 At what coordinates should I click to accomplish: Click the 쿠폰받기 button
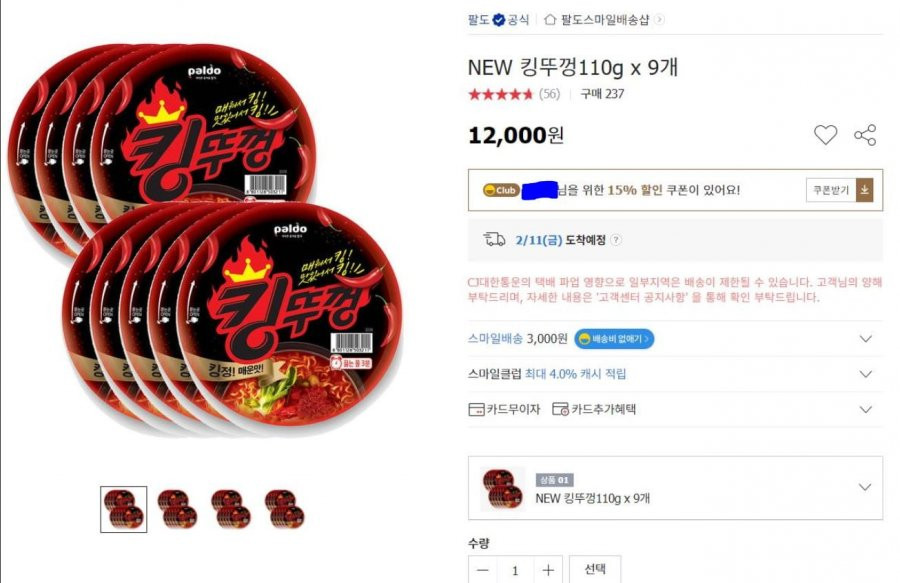coord(831,190)
